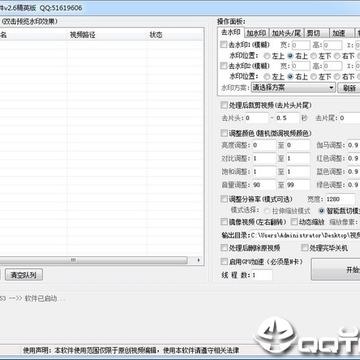Click the 去片尾 input field
The image size is (360, 360).
(x=349, y=118)
